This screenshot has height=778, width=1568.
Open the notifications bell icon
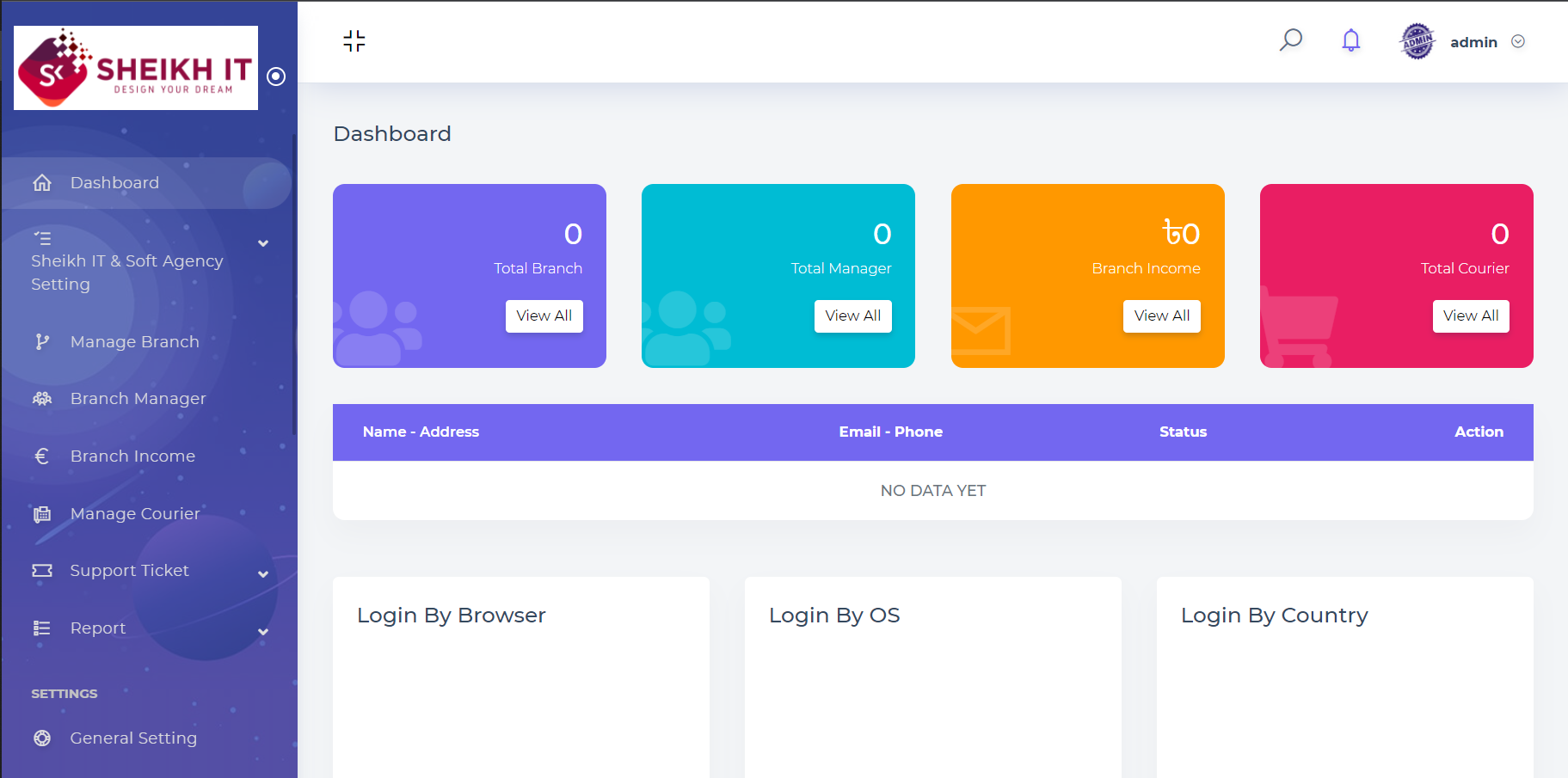(1350, 40)
